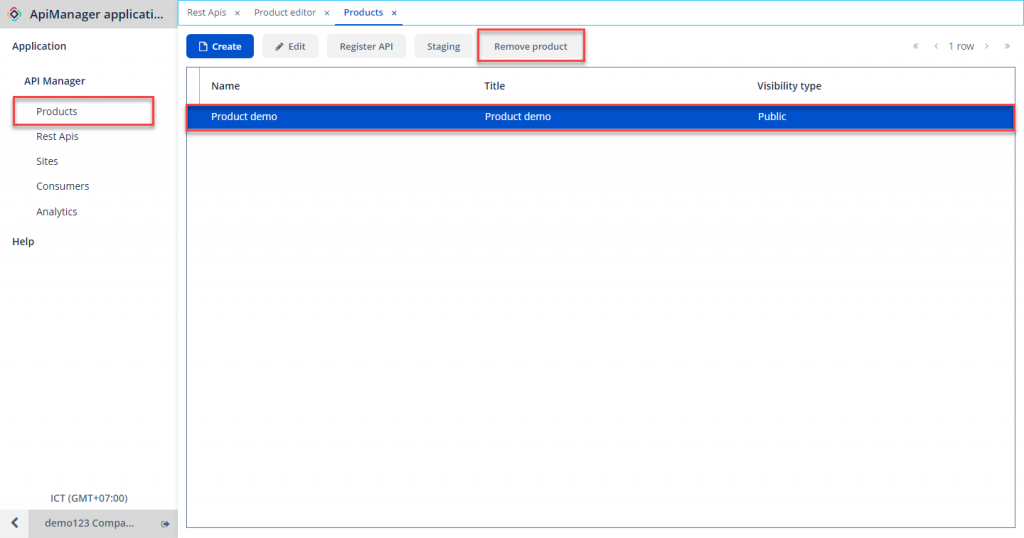Click the ApiManager application logo icon
Image resolution: width=1024 pixels, height=538 pixels.
pos(15,14)
